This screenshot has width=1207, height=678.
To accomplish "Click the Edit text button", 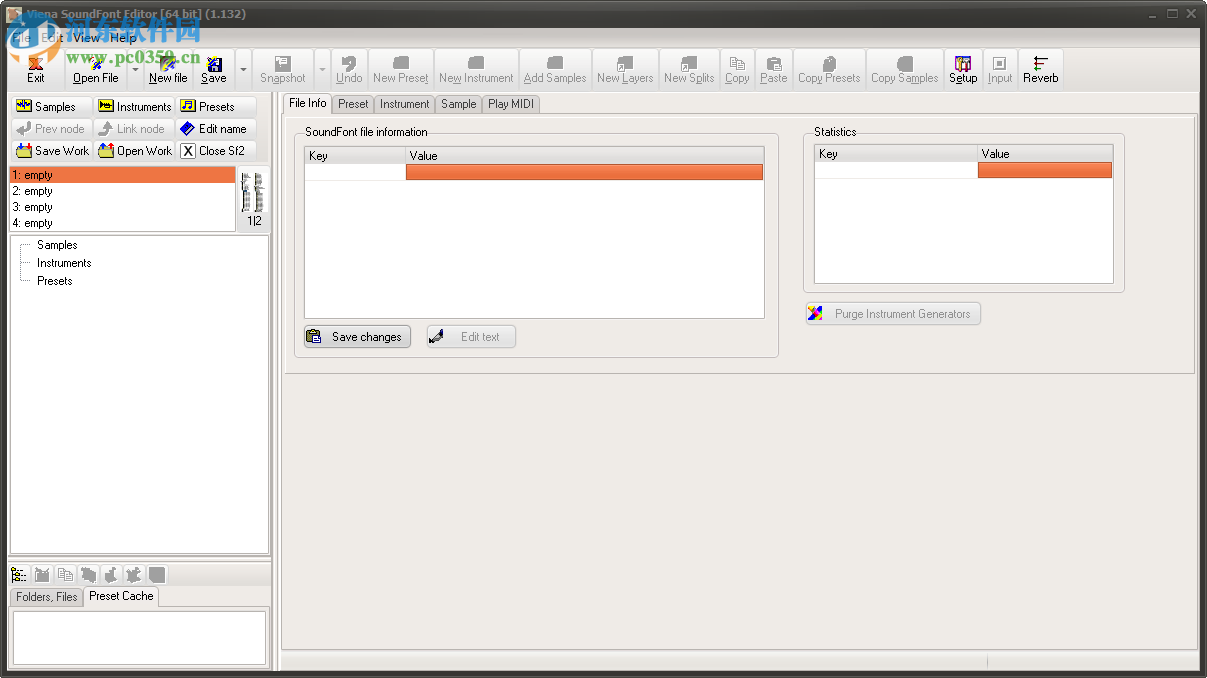I will point(471,337).
